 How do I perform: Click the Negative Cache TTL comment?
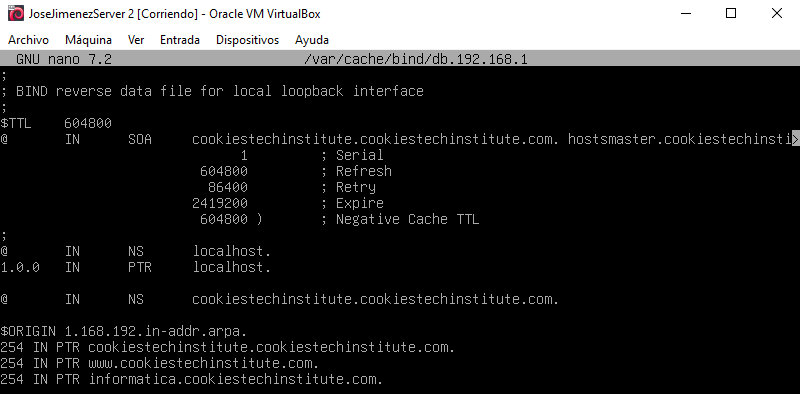click(x=400, y=219)
